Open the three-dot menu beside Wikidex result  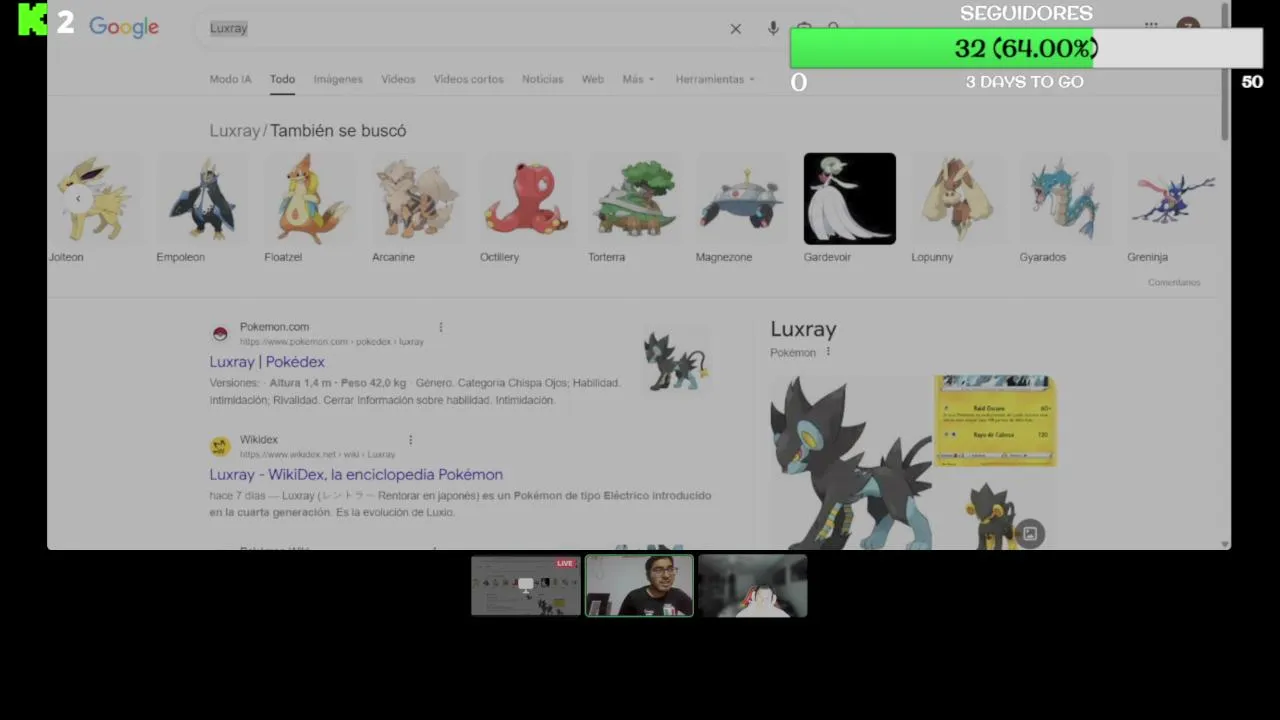(410, 440)
